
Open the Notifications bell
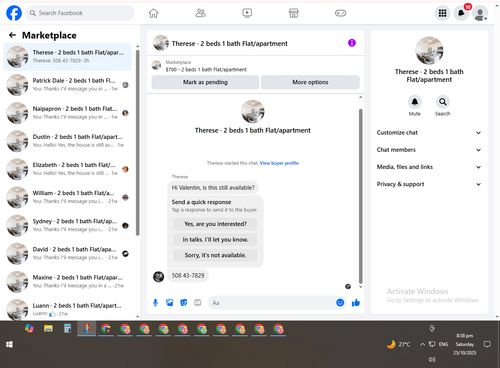[x=461, y=13]
